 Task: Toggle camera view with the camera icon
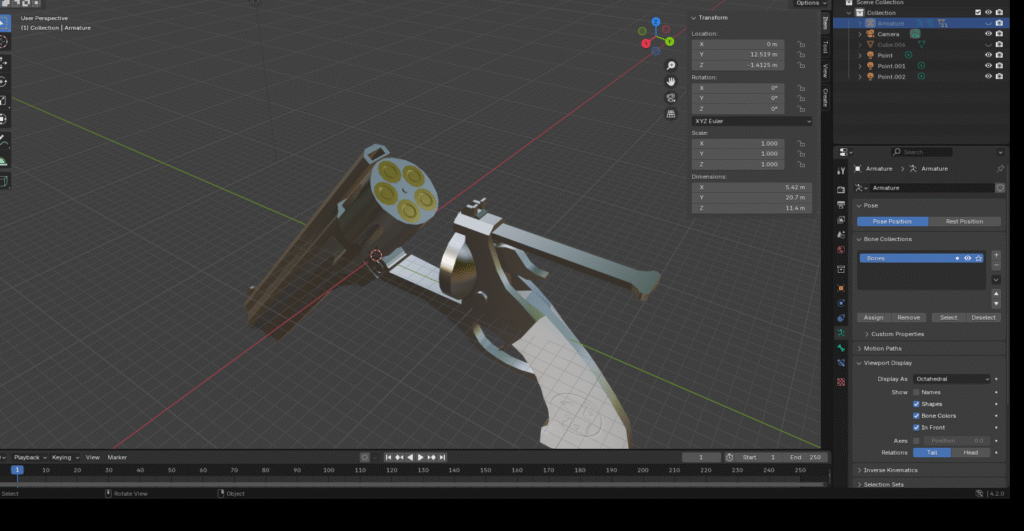pos(670,97)
